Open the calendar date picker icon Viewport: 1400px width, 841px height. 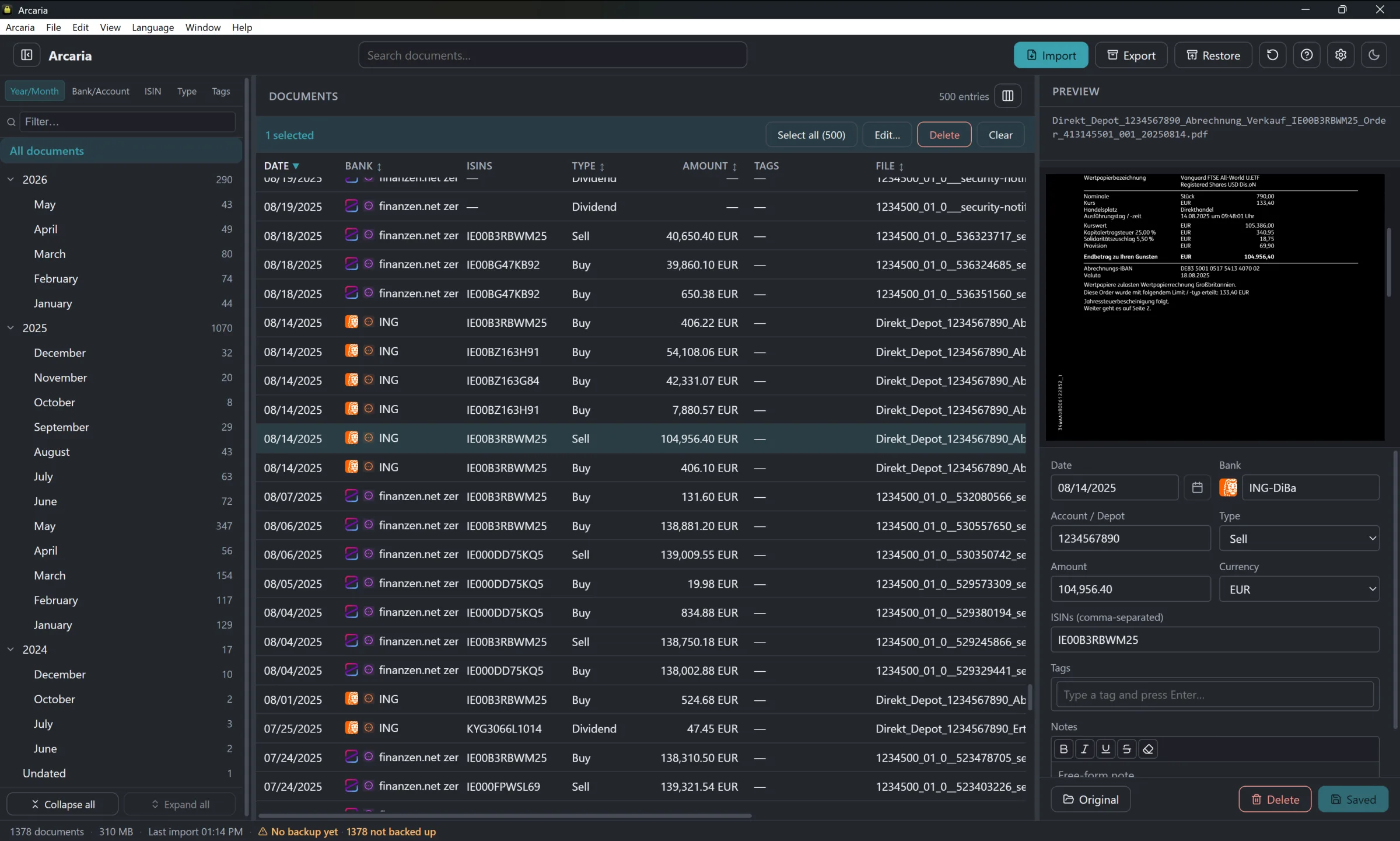pyautogui.click(x=1197, y=488)
